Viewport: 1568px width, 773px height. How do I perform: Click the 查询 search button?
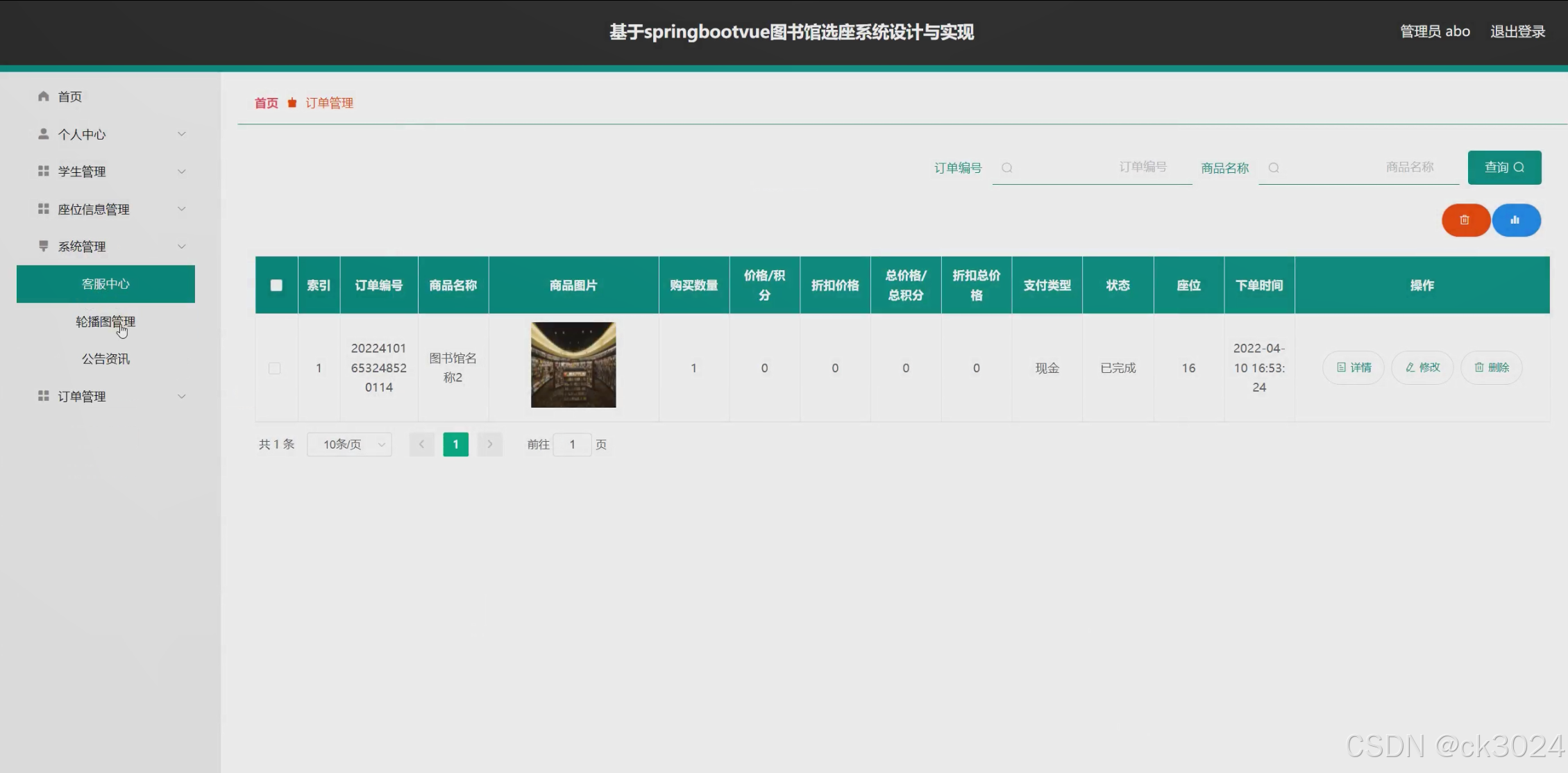1504,167
